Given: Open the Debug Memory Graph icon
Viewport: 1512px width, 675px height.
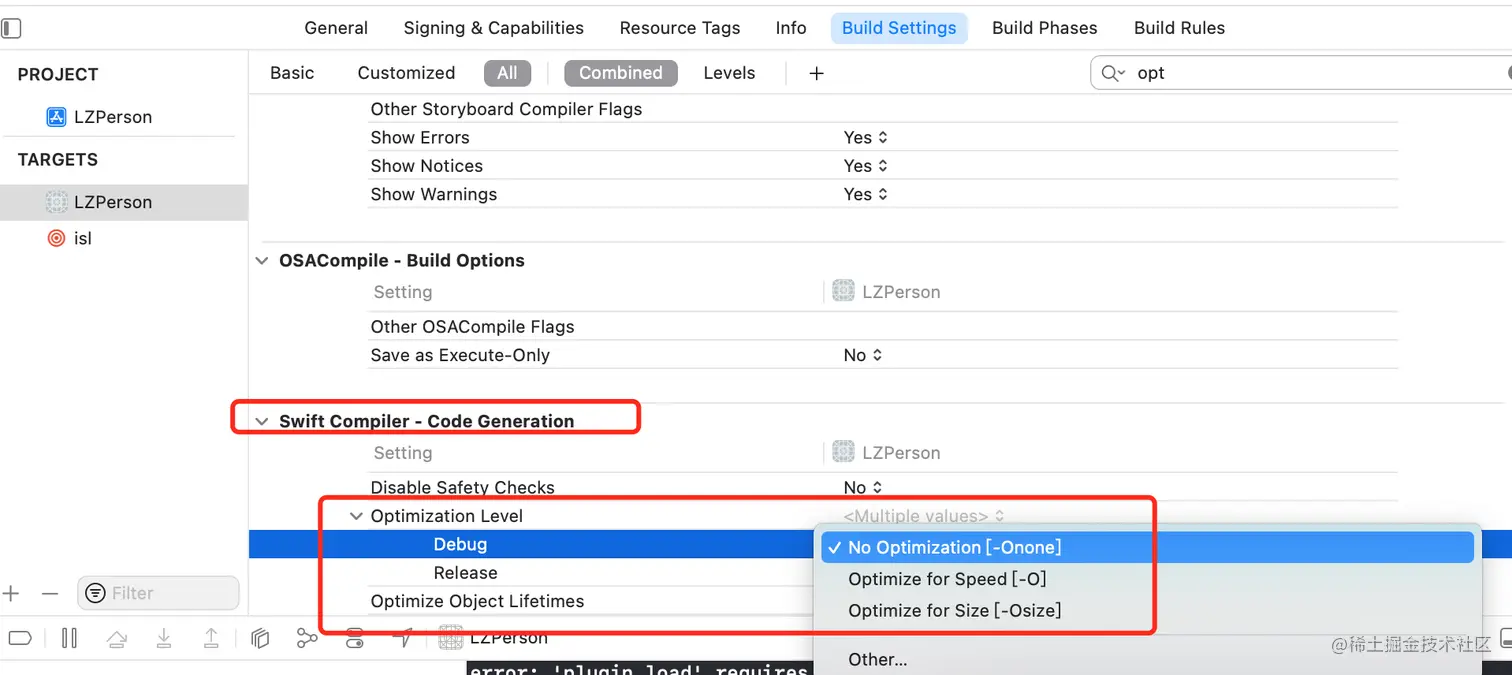Looking at the screenshot, I should coord(307,638).
